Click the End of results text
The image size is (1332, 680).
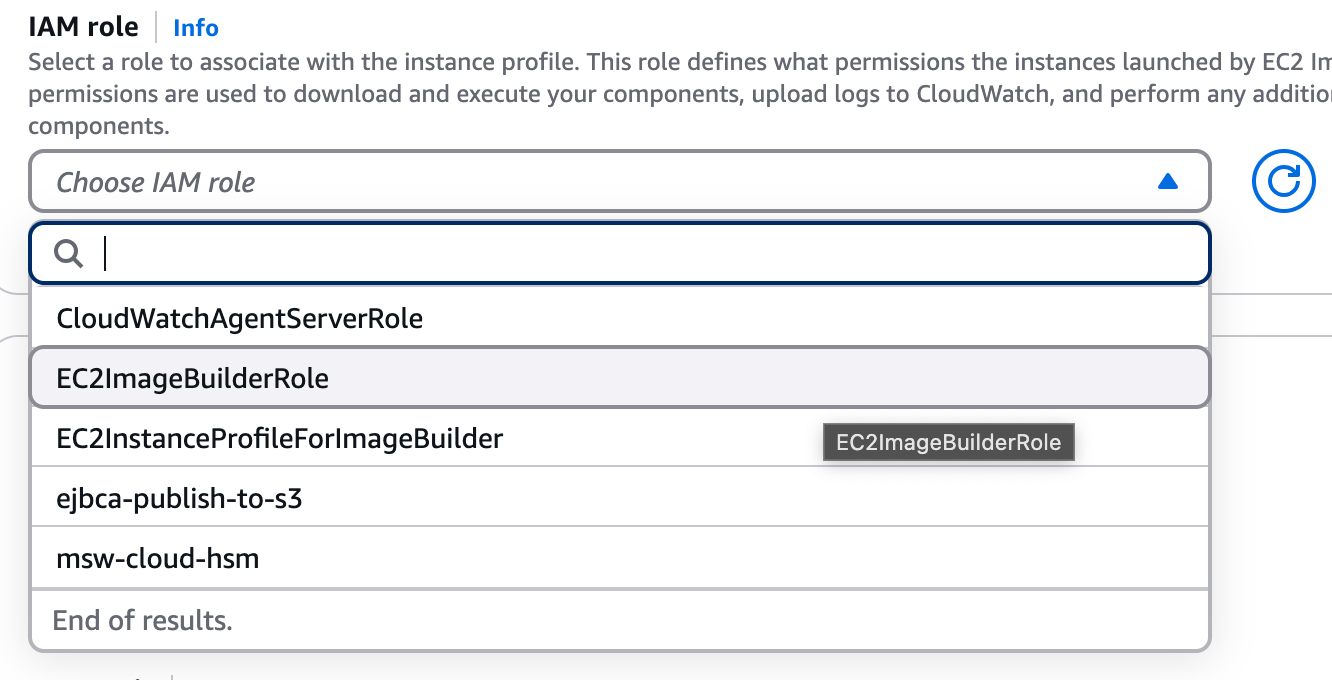[x=142, y=620]
